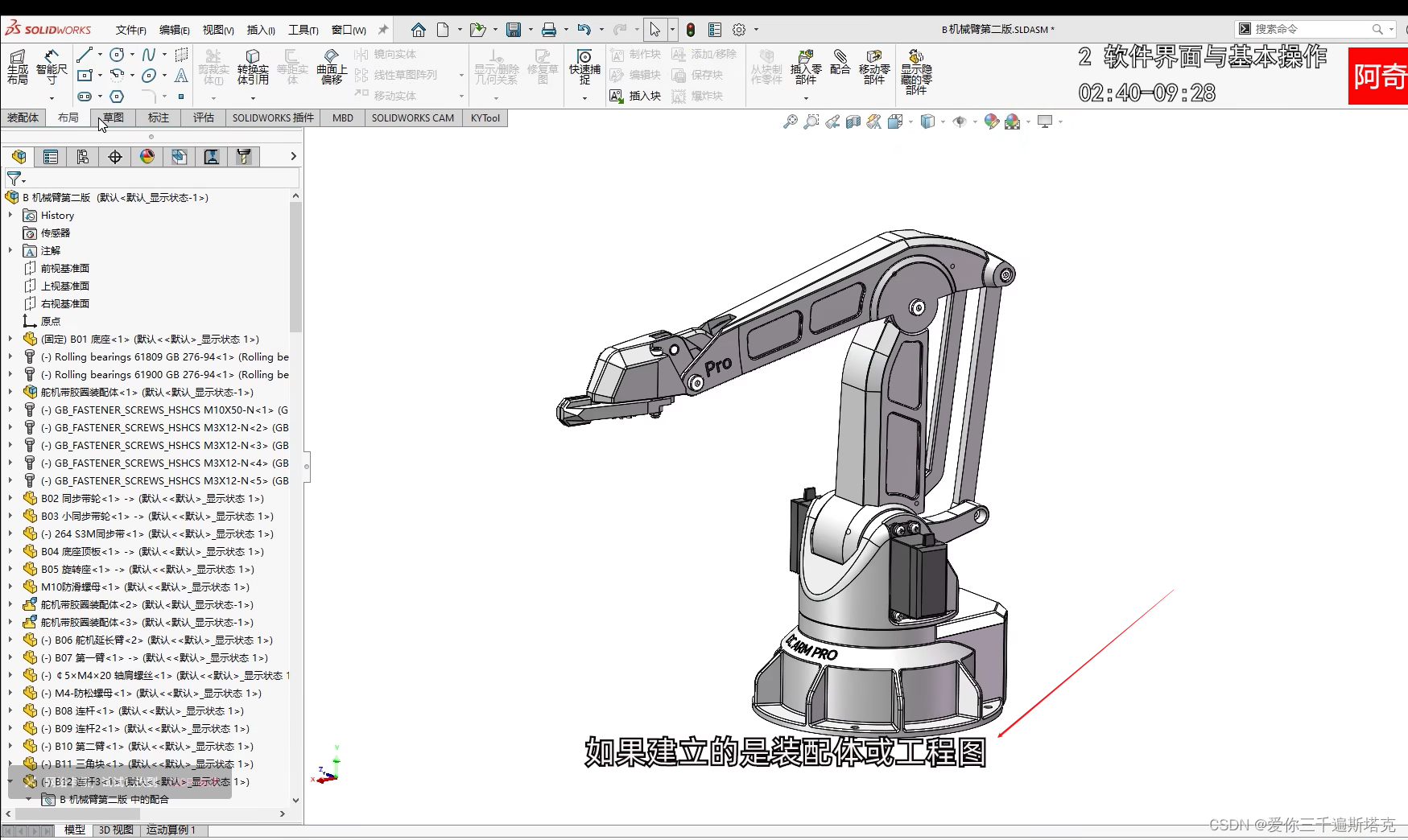This screenshot has width=1408, height=840.
Task: Click Offset On Surface tool
Action: pyautogui.click(x=332, y=67)
